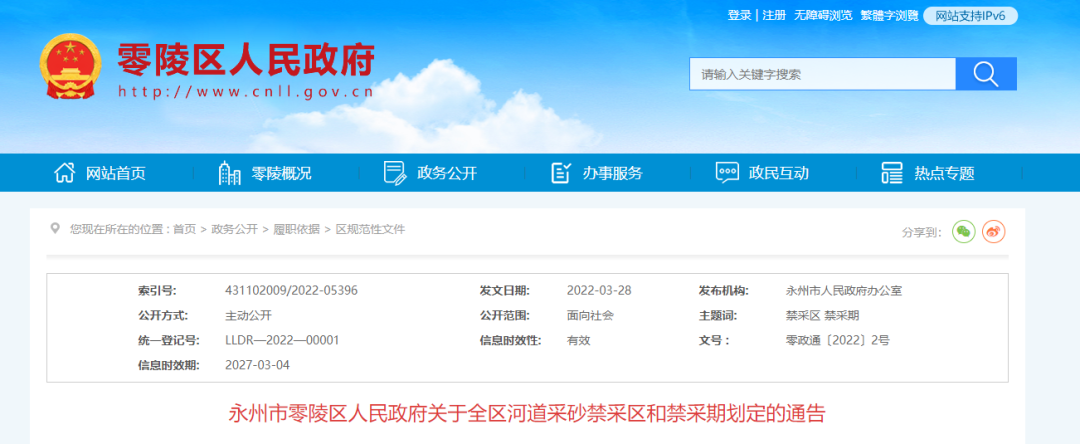Open the 办事服务 navigation menu
1080x444 pixels.
click(612, 173)
